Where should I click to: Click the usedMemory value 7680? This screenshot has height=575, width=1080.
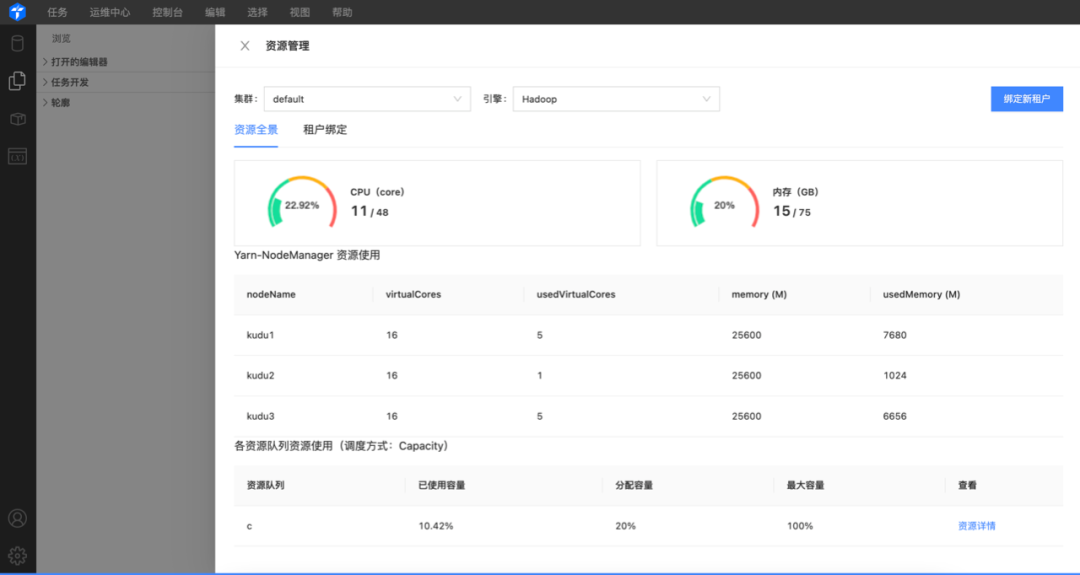(895, 335)
